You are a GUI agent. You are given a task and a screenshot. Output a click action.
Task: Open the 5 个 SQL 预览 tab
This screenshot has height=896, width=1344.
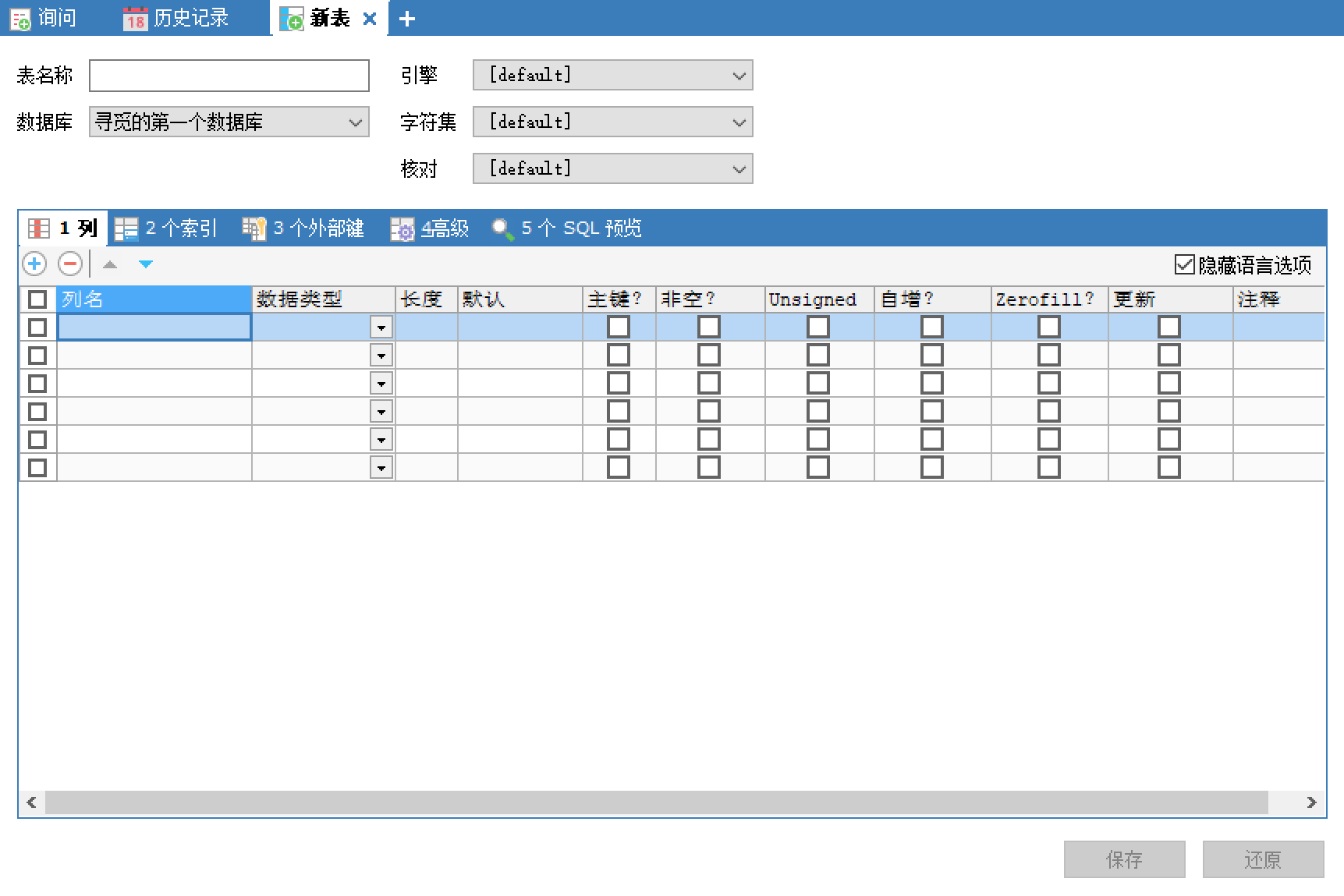[567, 228]
